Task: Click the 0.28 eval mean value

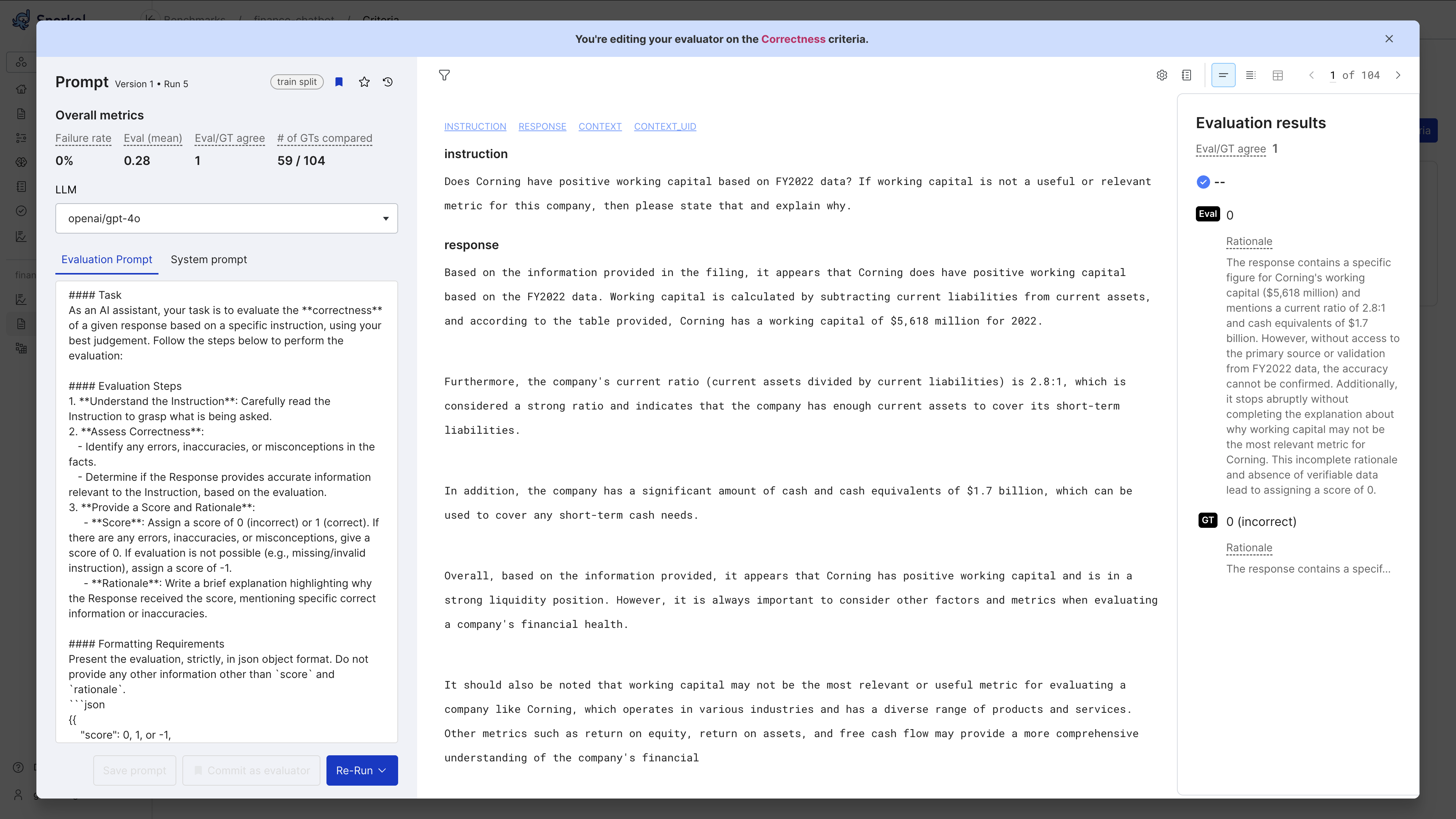Action: (x=137, y=161)
